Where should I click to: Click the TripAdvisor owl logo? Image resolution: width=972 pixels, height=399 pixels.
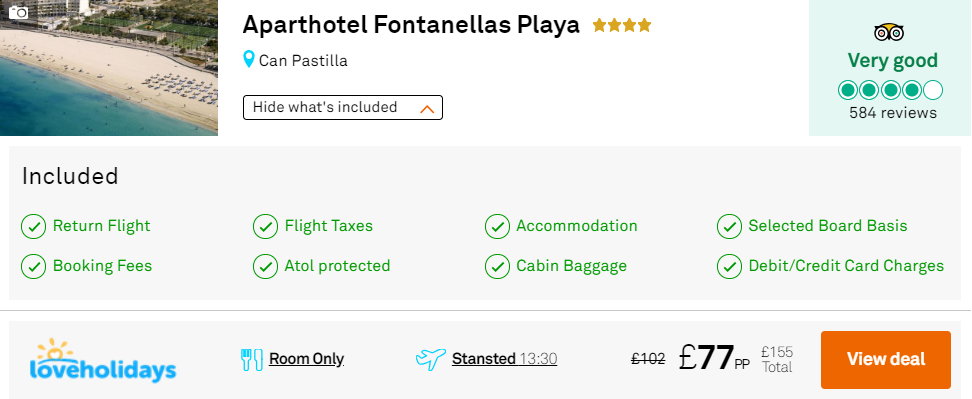(x=889, y=32)
